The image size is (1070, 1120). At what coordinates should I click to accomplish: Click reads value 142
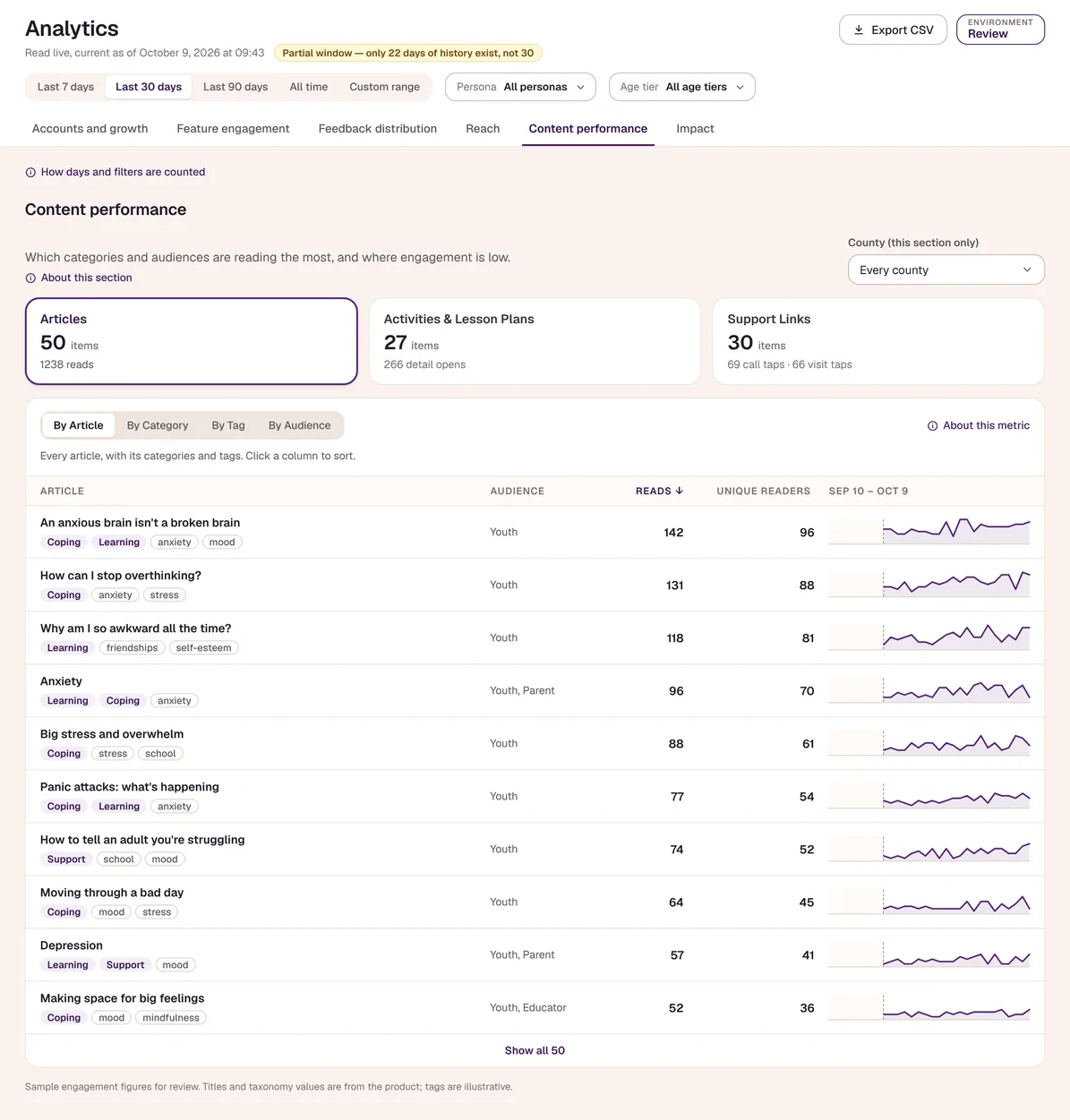tap(673, 533)
